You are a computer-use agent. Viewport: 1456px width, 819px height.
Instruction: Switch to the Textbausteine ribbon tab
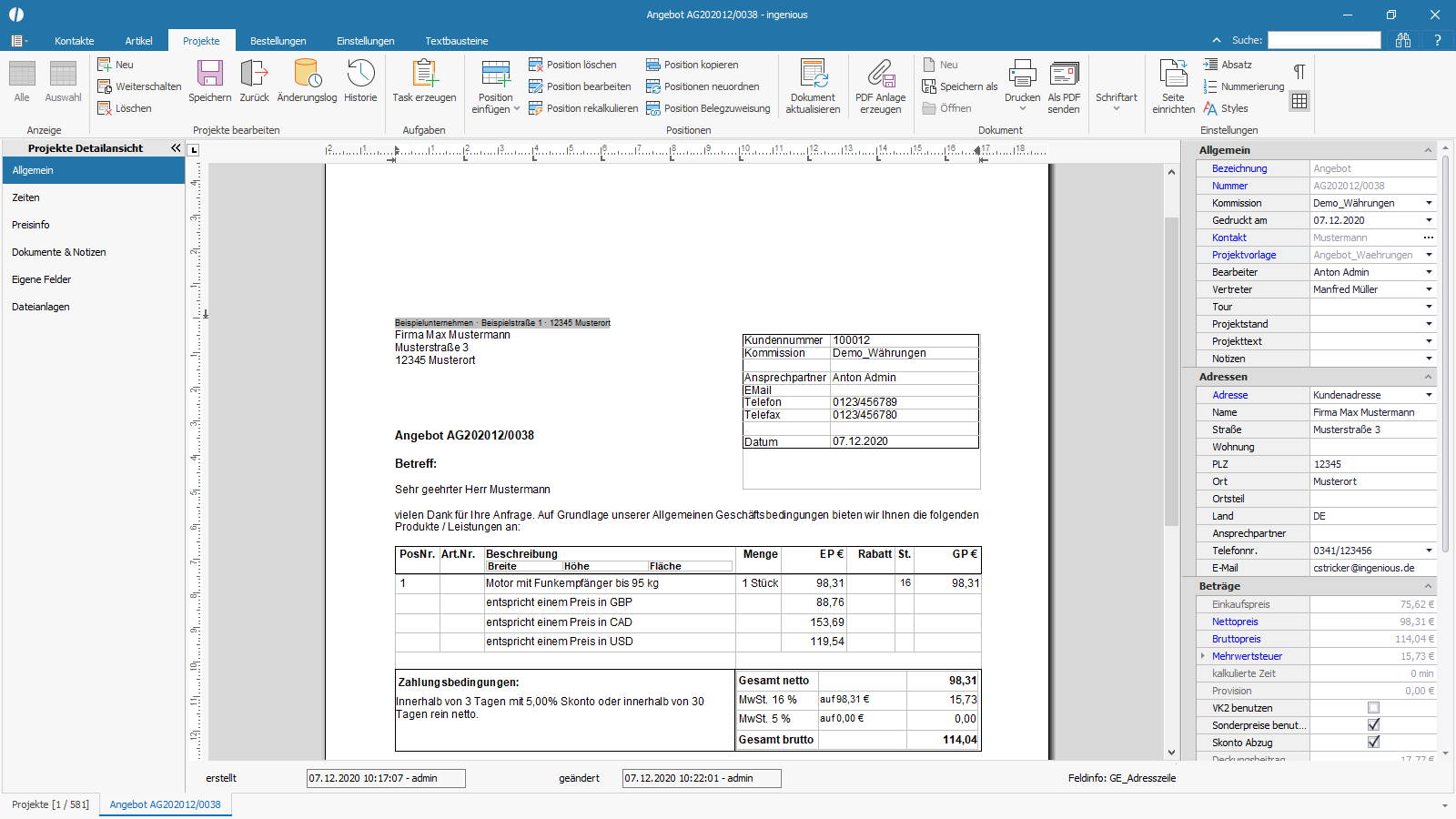(x=457, y=41)
